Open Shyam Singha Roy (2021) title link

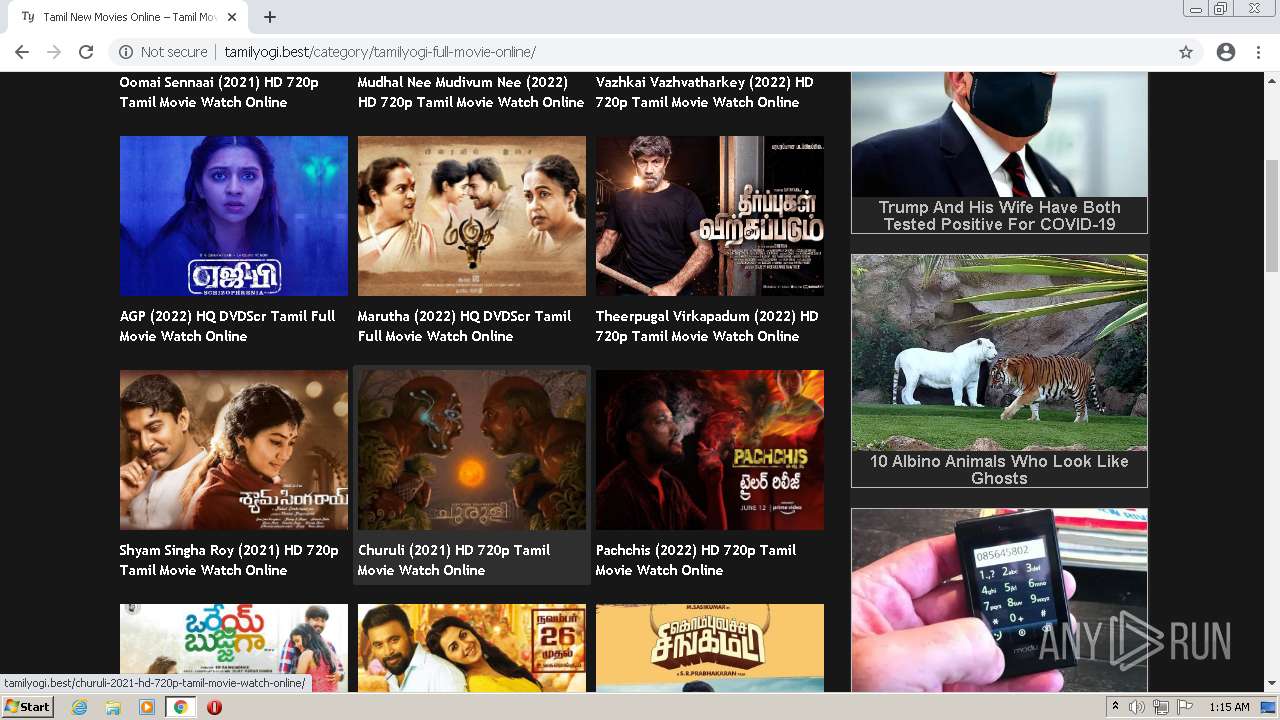(x=229, y=560)
